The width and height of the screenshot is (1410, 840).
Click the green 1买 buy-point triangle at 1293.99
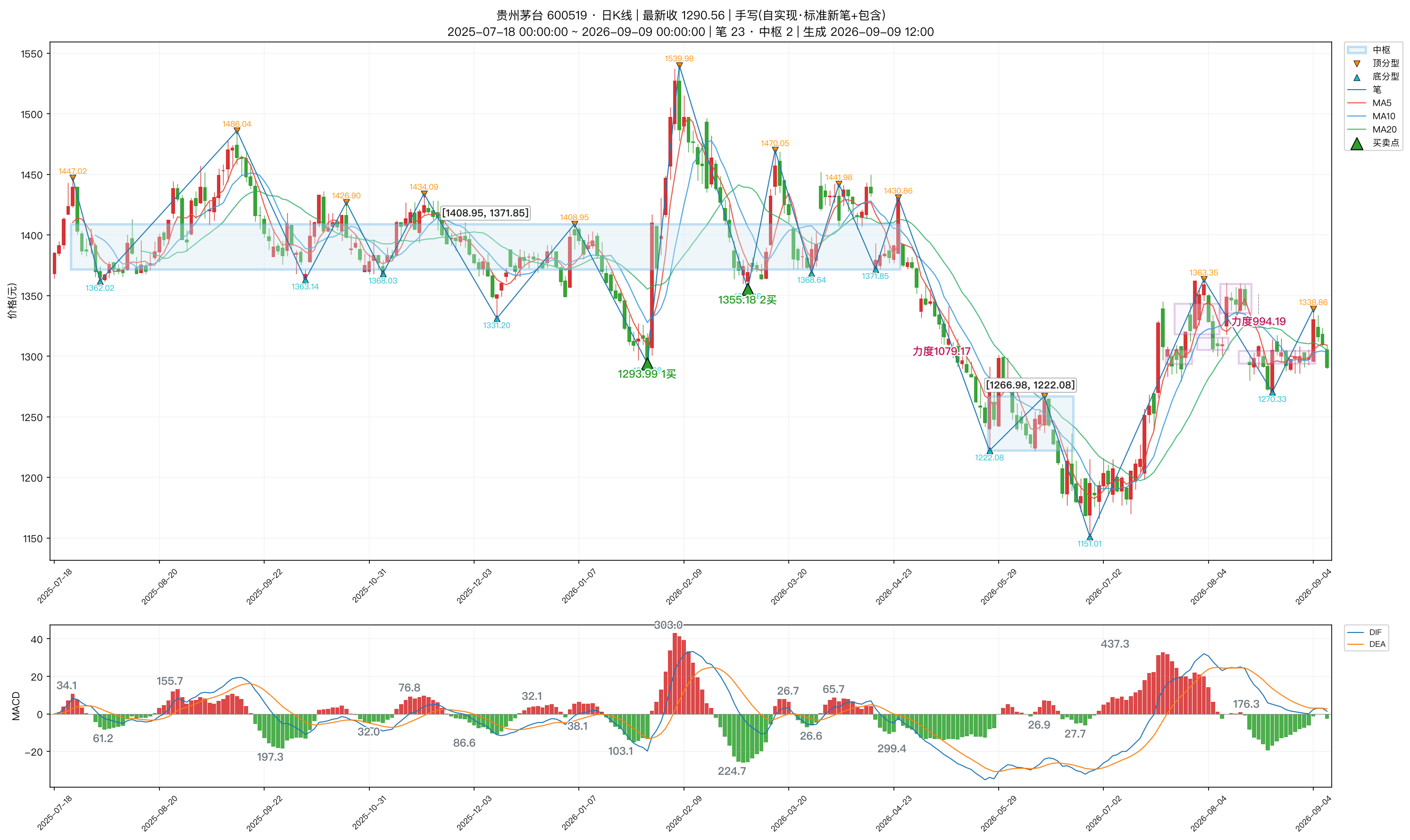[x=648, y=364]
